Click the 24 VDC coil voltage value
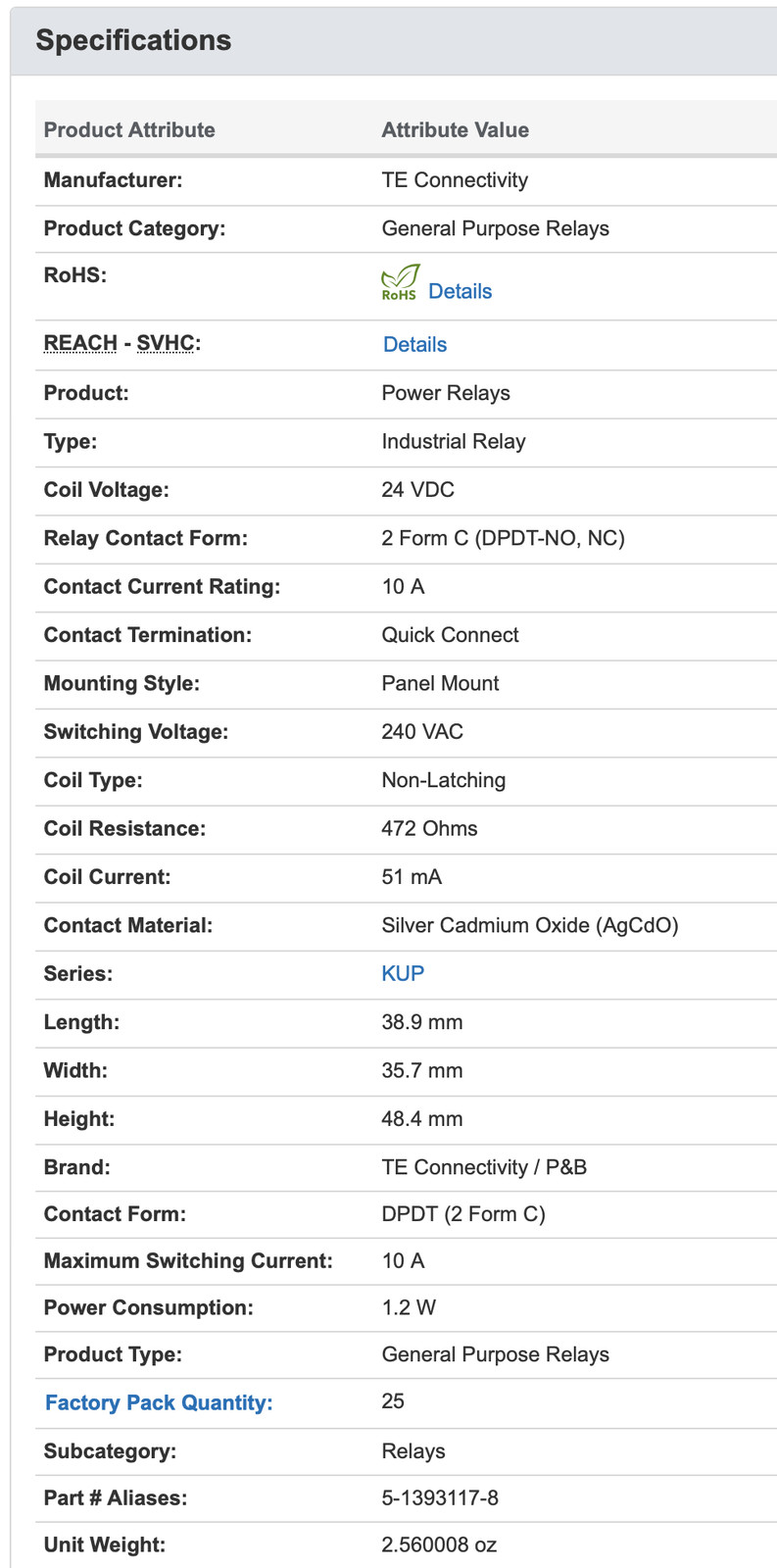777x1568 pixels. click(x=417, y=489)
